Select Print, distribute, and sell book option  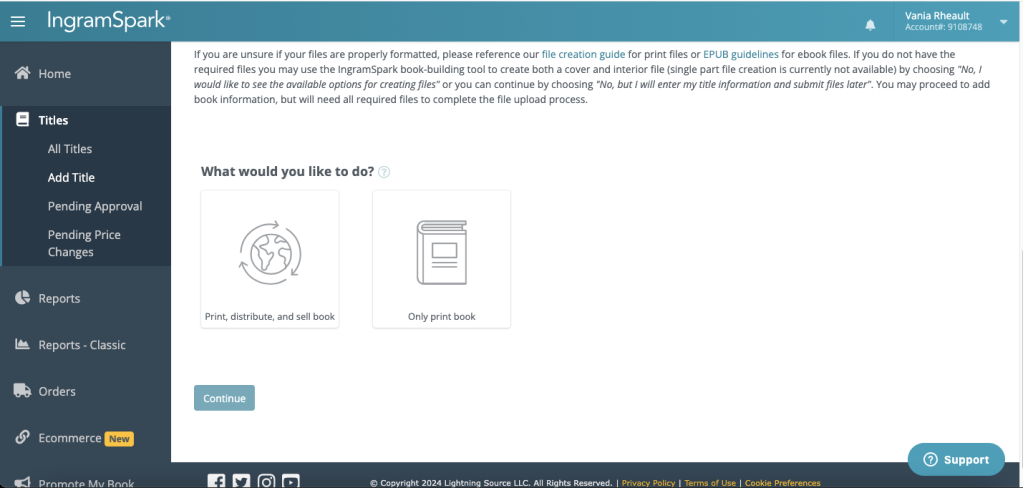tap(270, 259)
